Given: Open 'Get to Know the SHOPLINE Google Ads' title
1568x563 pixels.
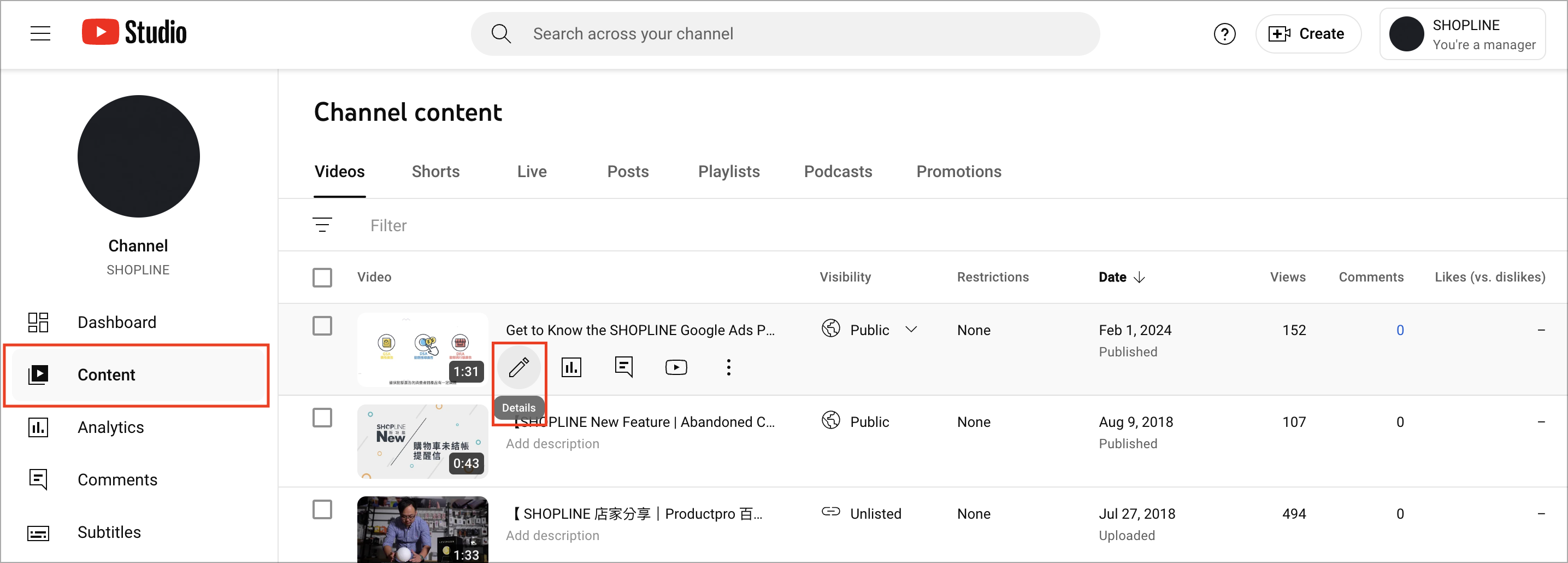Looking at the screenshot, I should (x=640, y=330).
